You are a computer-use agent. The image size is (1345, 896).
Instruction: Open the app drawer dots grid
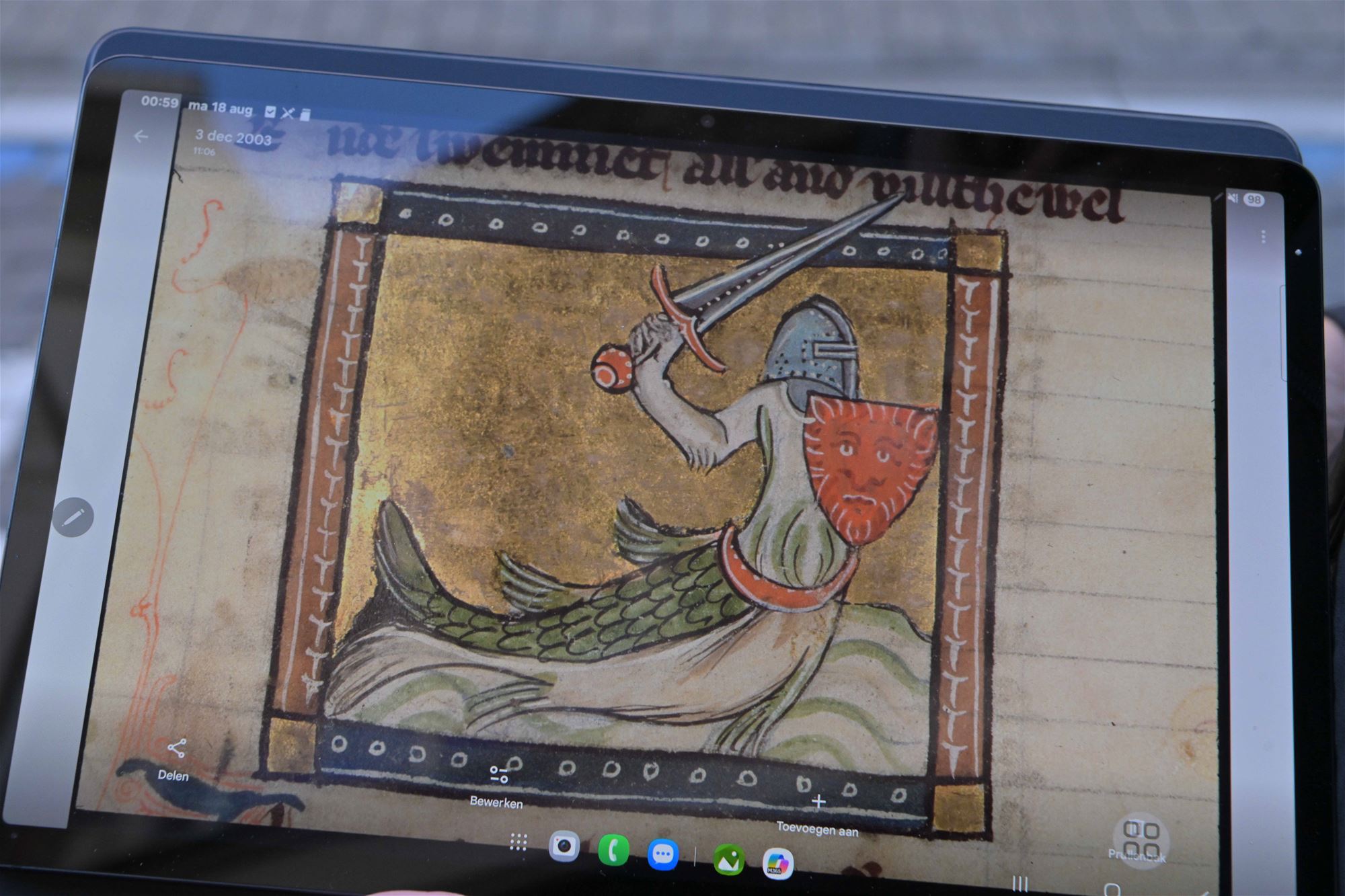518,842
